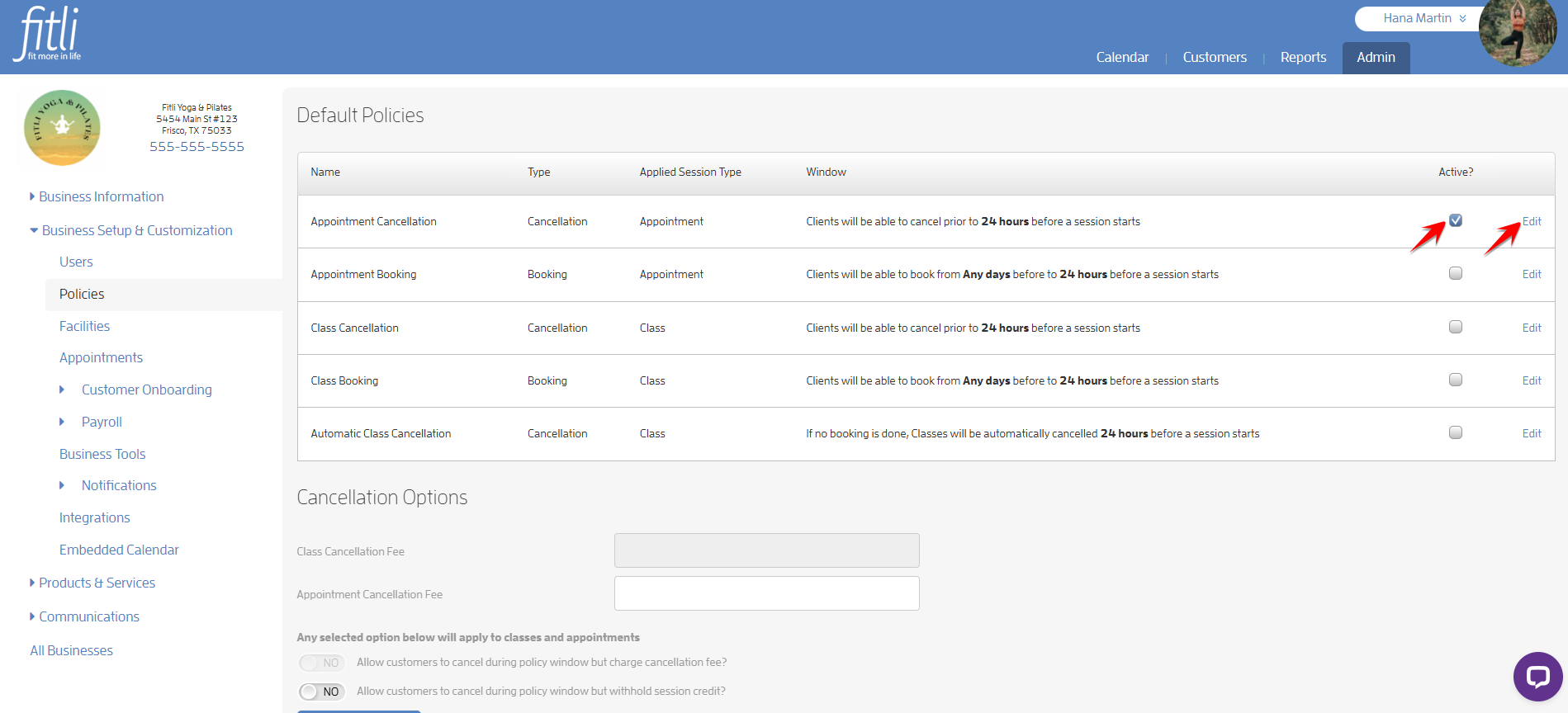Edit the Automatic Class Cancellation policy
Screen dimensions: 1568x713
click(x=1532, y=433)
